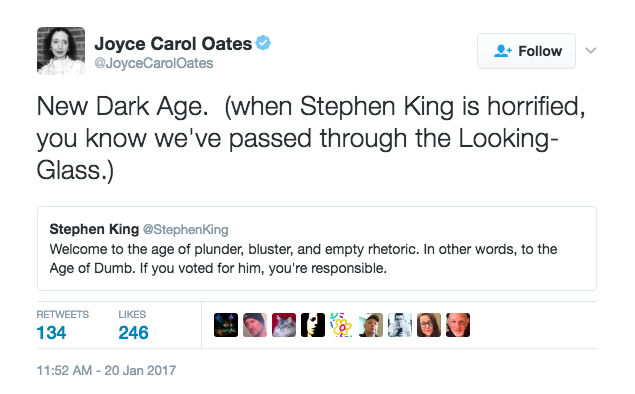This screenshot has height=394, width=635.
Task: Click the gray cat on red avatar
Action: 284,325
